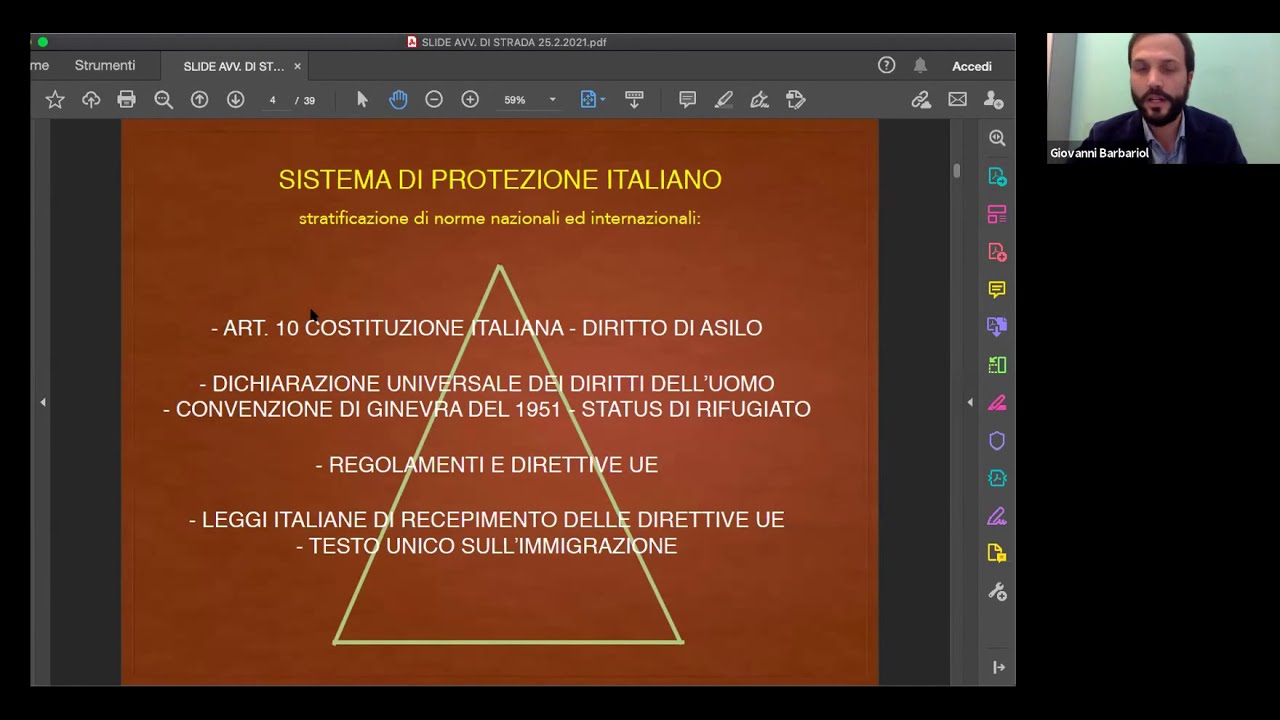Go to the previous page with up arrow
Viewport: 1280px width, 720px height.
199,100
